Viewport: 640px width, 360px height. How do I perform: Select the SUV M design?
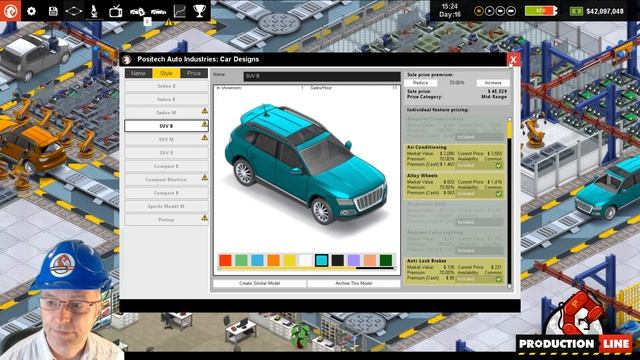(x=166, y=139)
